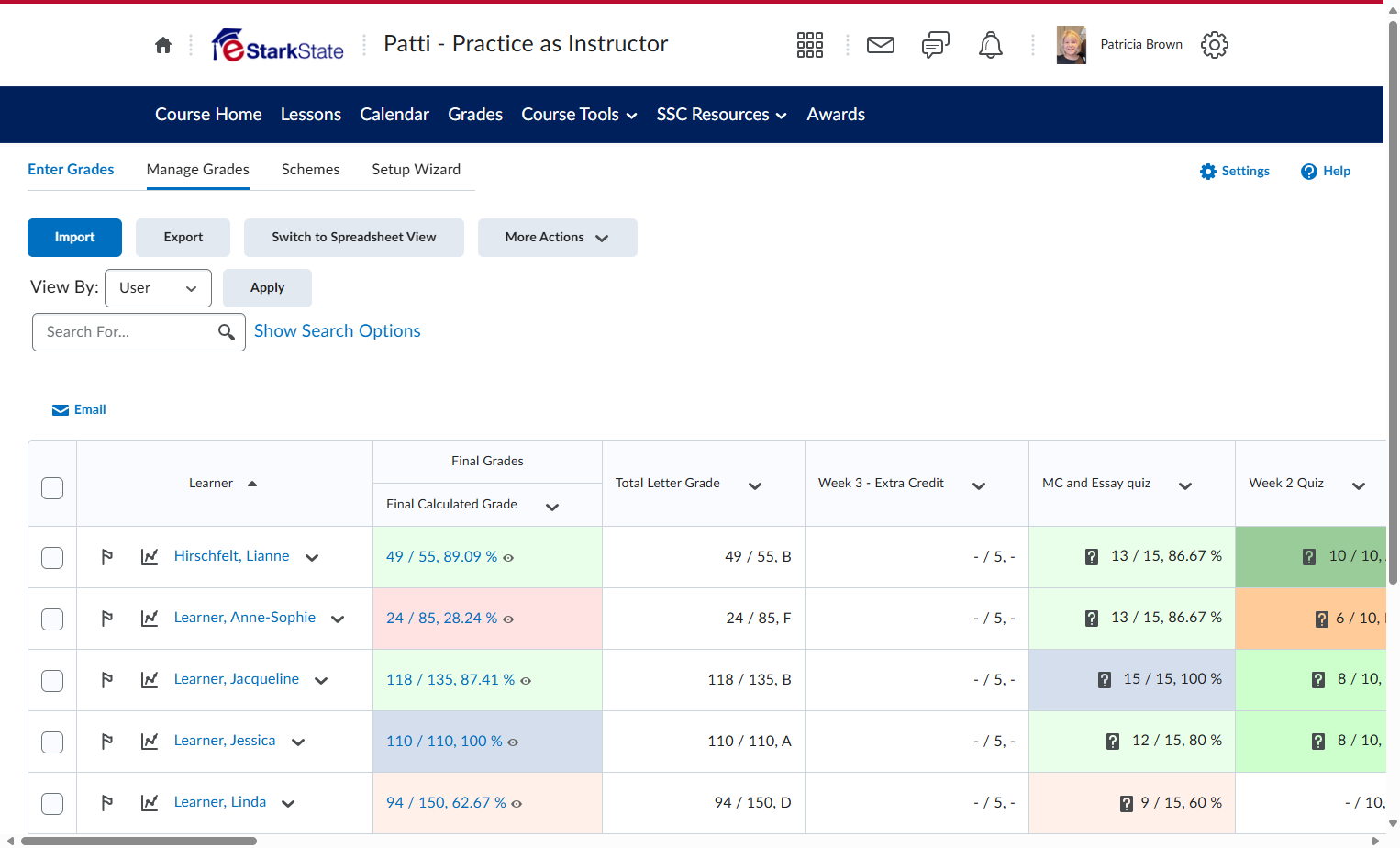This screenshot has height=848, width=1400.
Task: Open the course selector grid icon
Action: (x=810, y=45)
